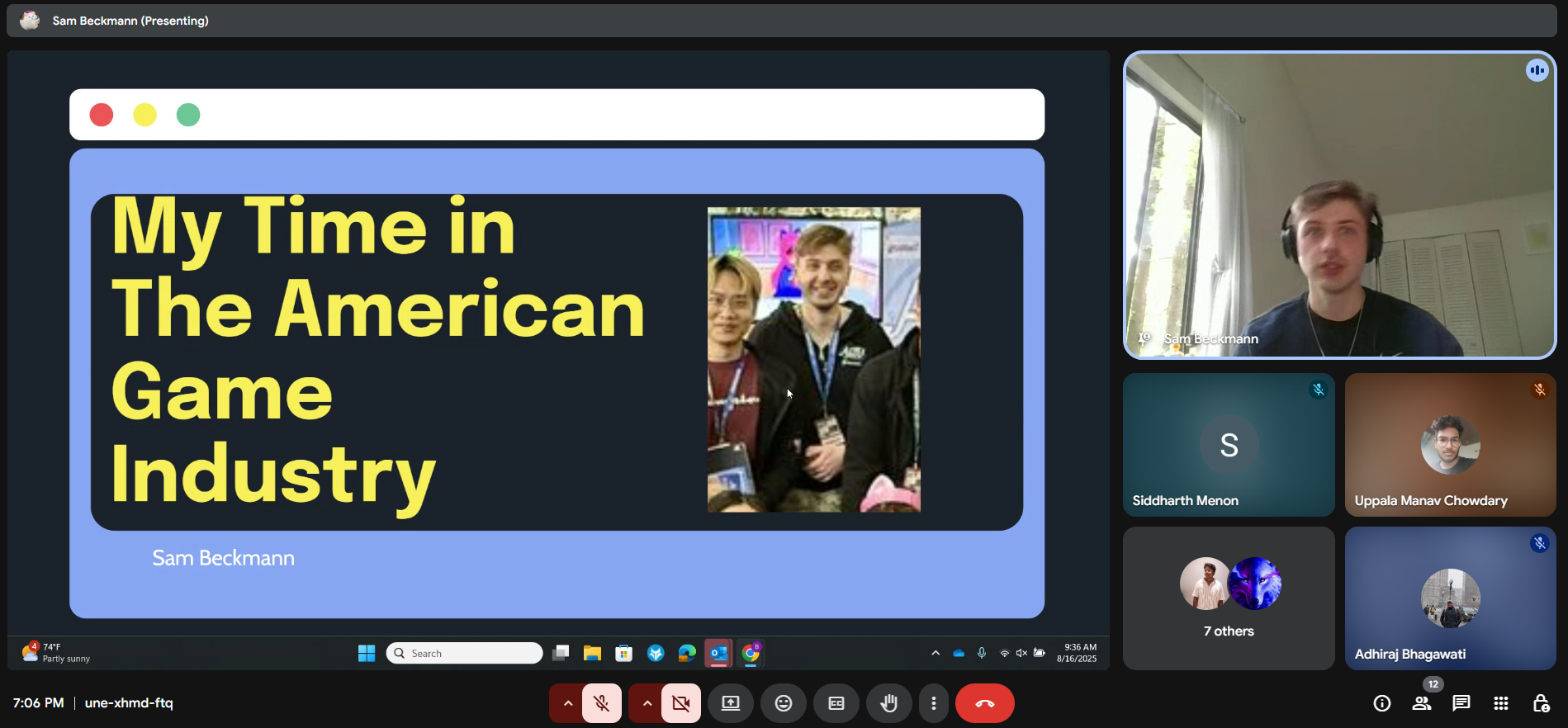
Task: Open the emoji reactions picker
Action: pyautogui.click(x=784, y=703)
